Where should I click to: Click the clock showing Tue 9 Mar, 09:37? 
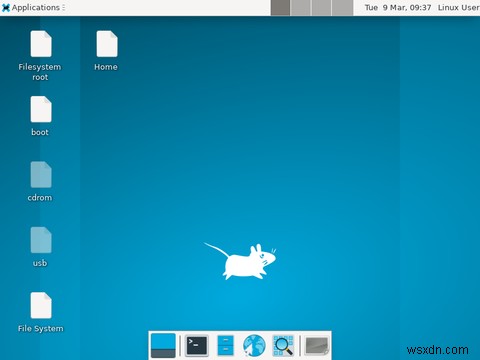tap(398, 7)
